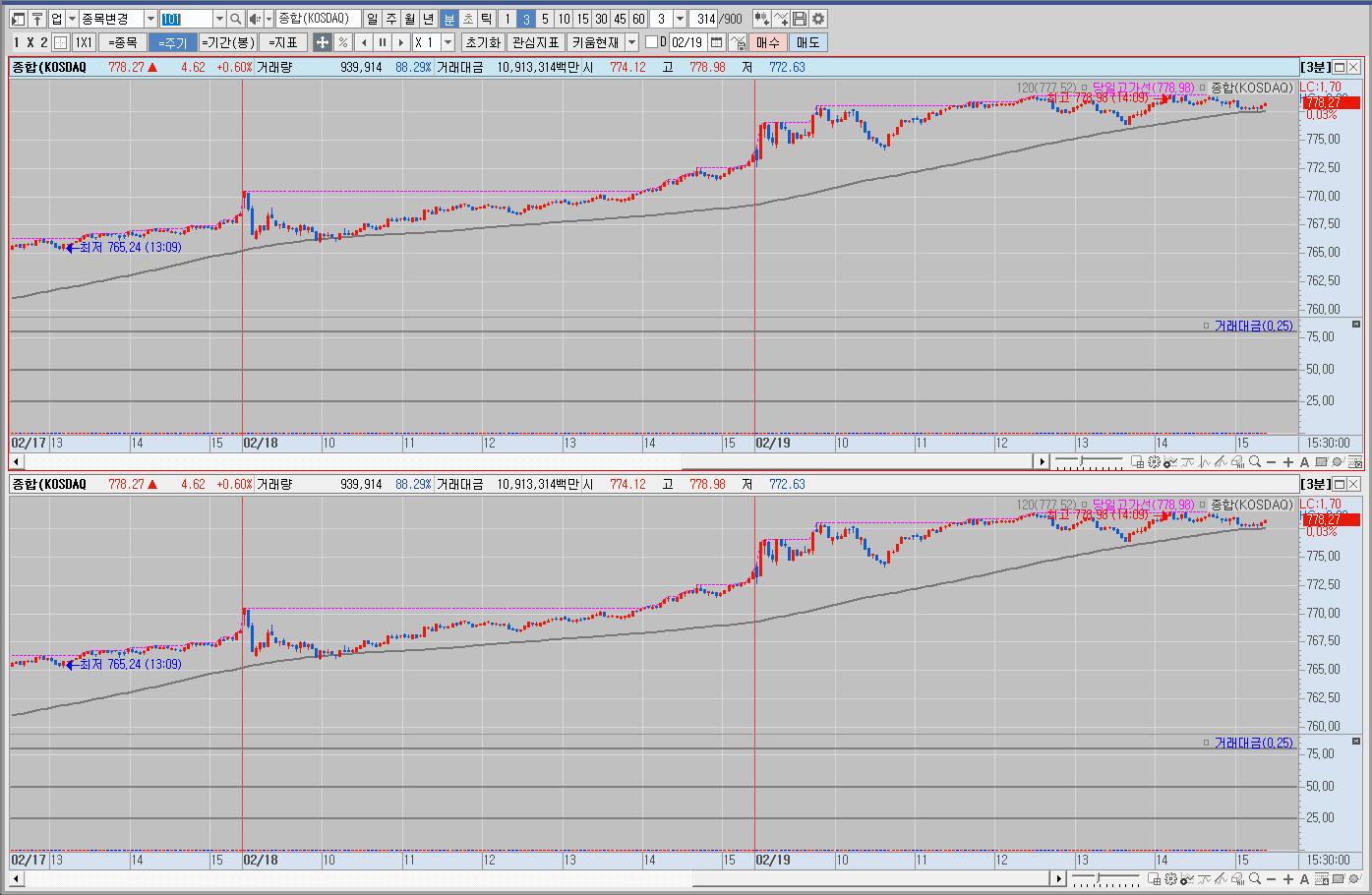Open the stock code 101 dropdown arrow

pos(219,19)
